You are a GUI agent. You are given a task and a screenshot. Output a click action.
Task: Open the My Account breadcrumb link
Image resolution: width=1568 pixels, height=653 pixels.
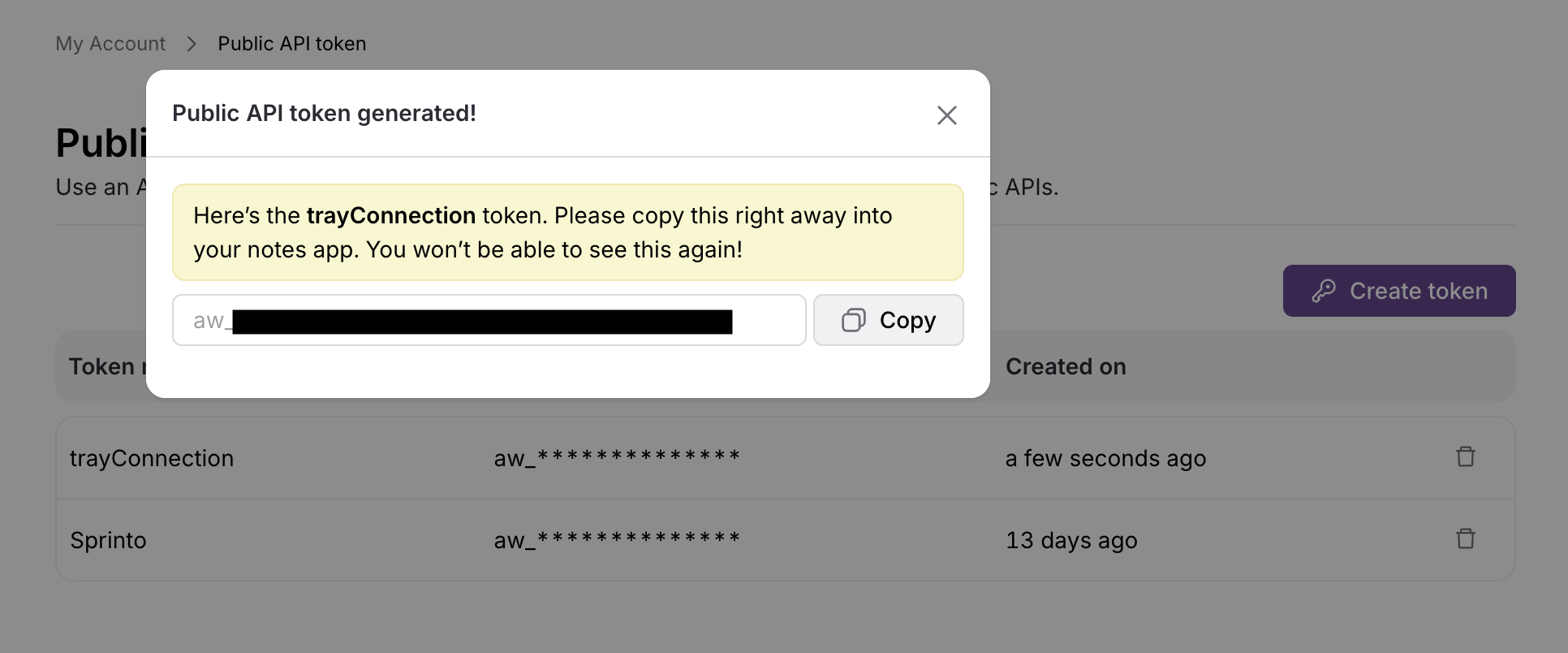(110, 43)
